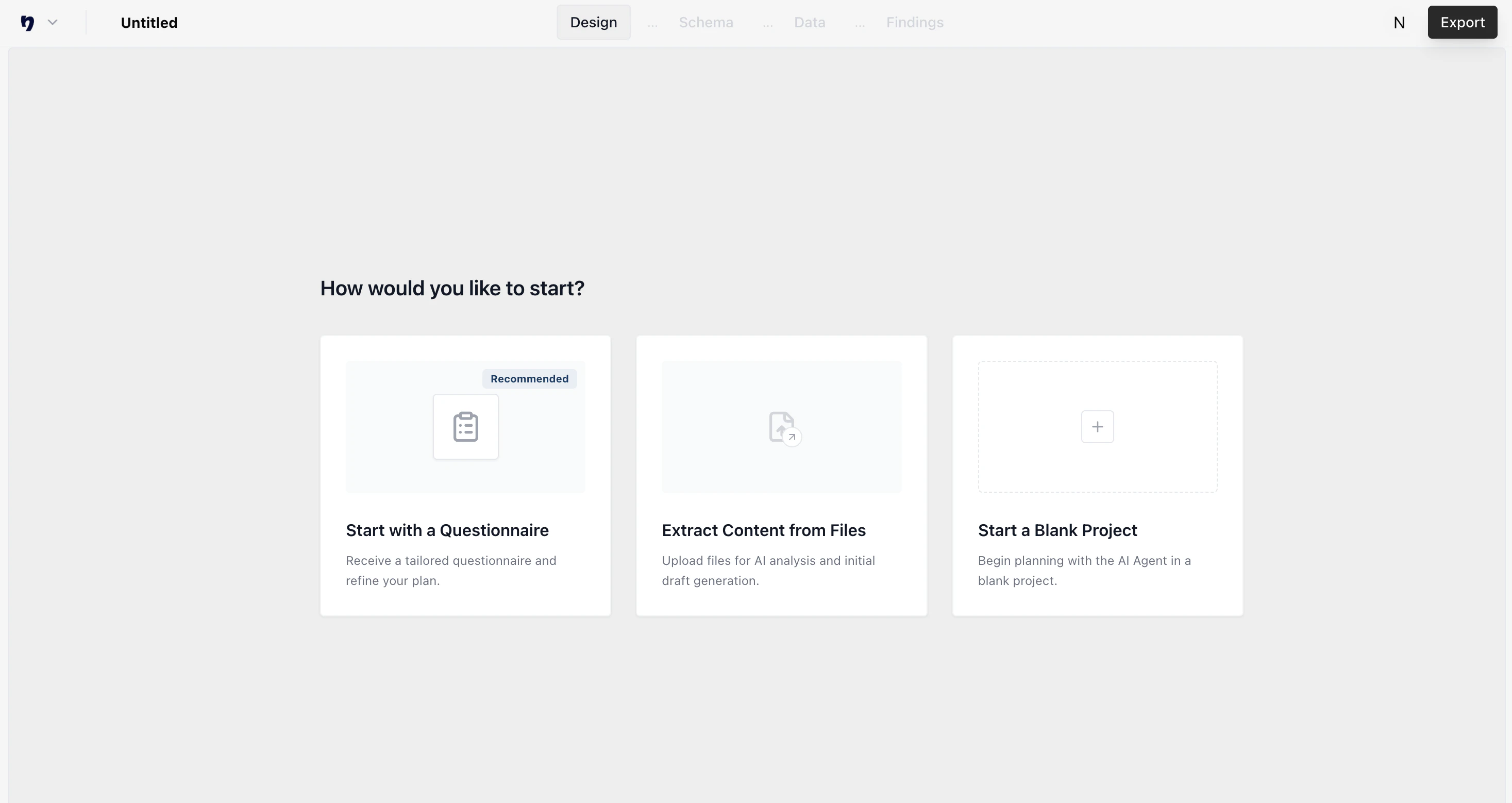Screen dimensions: 1512x803
Task: Go to the Findings tab
Action: tap(914, 22)
